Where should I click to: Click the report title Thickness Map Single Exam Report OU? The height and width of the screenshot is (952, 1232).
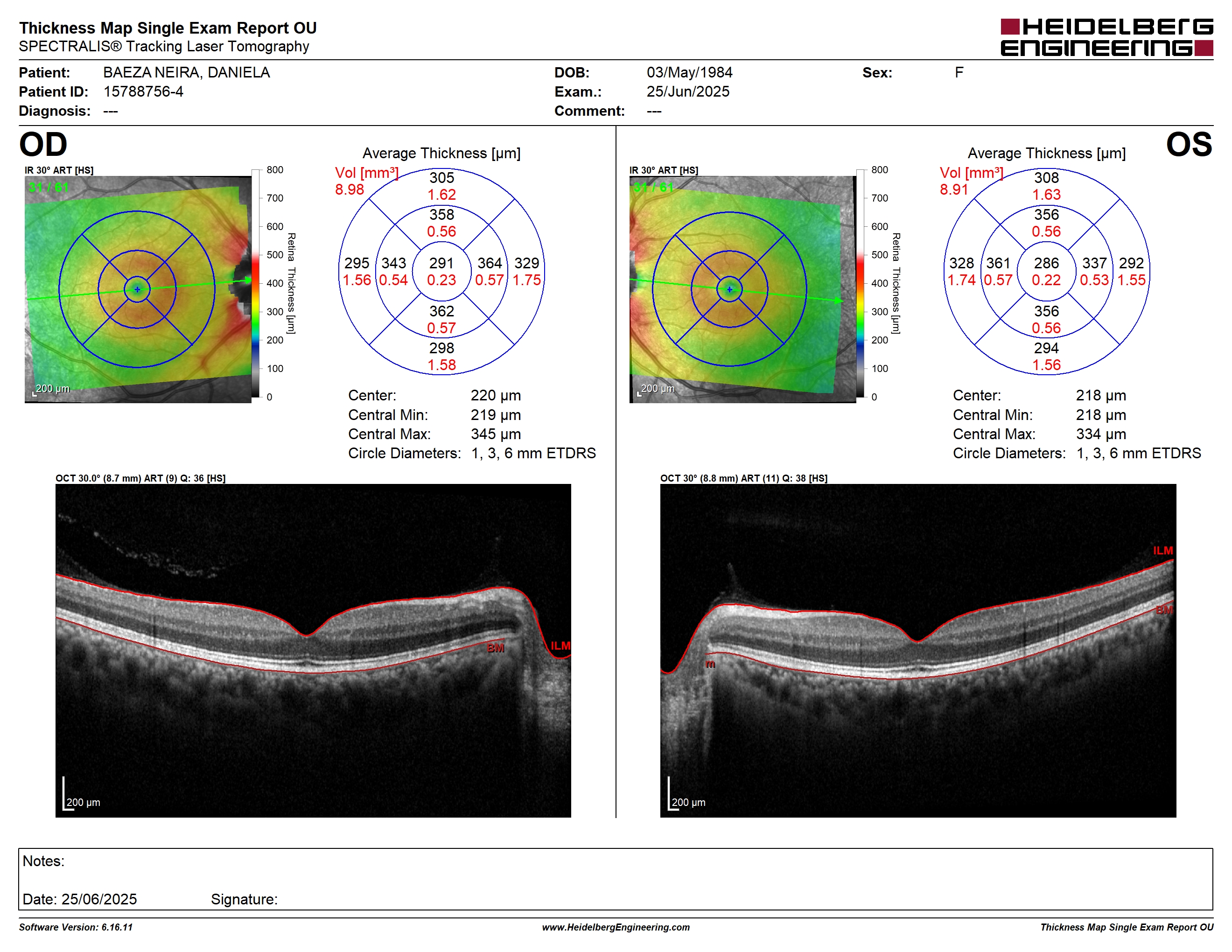click(168, 28)
